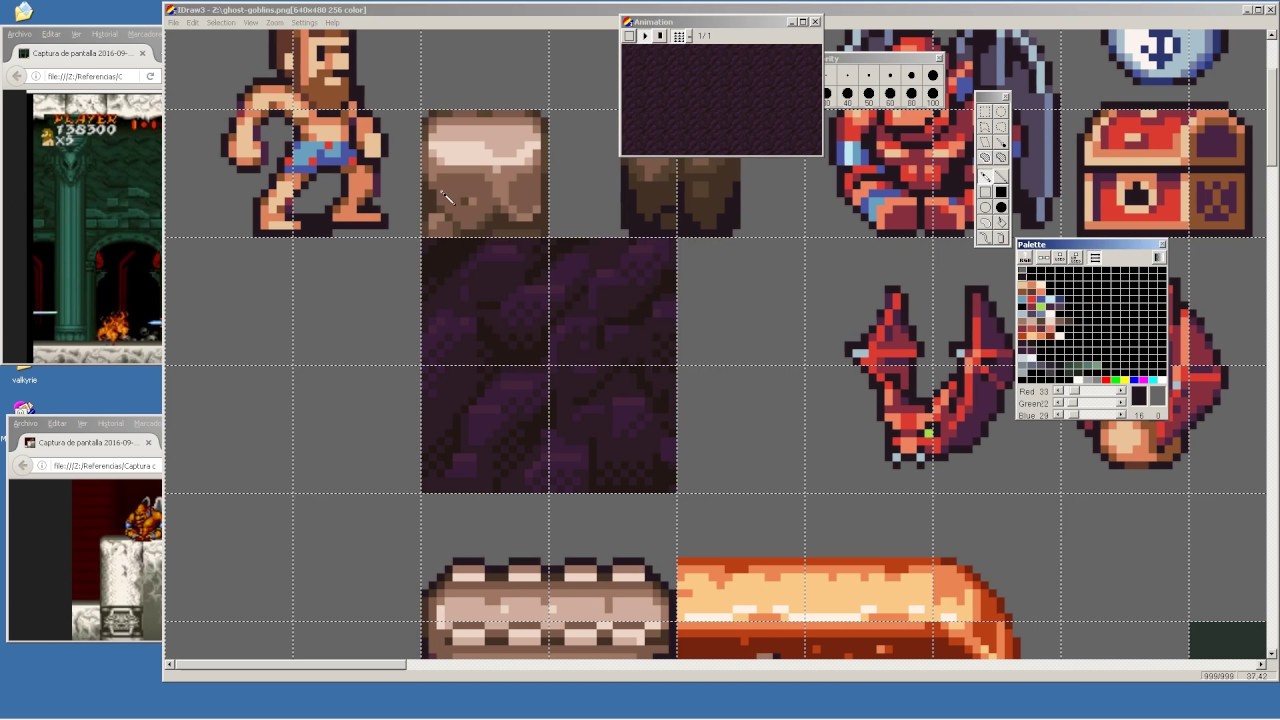Click the RGB mode button in Palette
1280x720 pixels.
pyautogui.click(x=1025, y=257)
